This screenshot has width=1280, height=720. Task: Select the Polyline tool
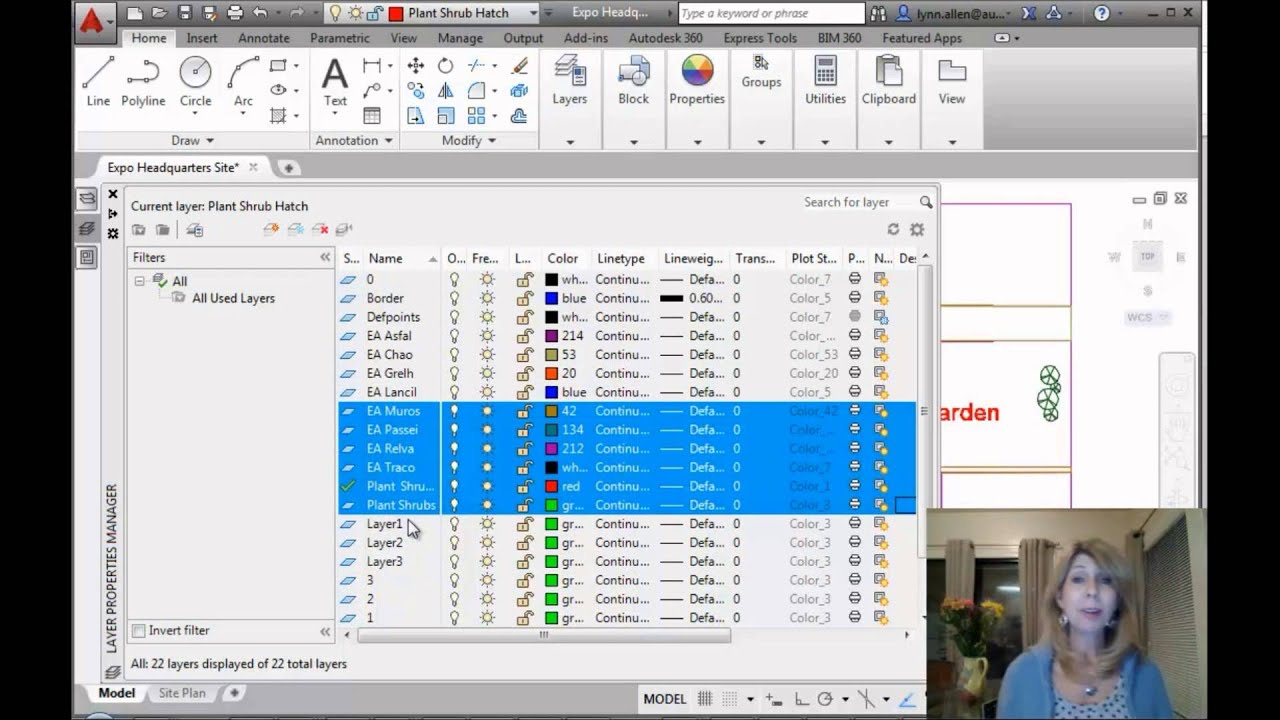[x=143, y=82]
